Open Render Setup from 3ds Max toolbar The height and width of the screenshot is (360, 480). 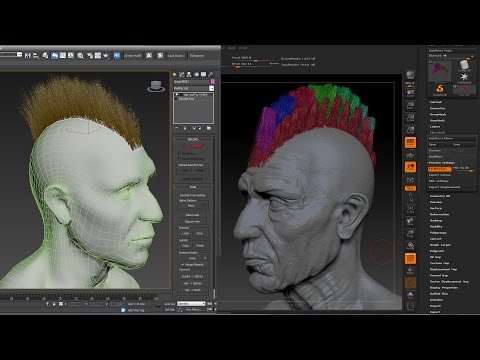90,55
